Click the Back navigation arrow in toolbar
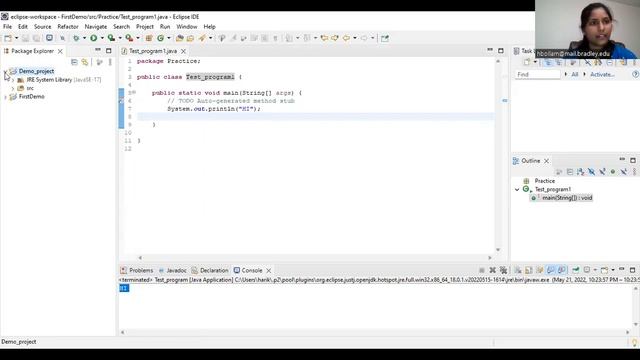The image size is (640, 360). click(346, 38)
